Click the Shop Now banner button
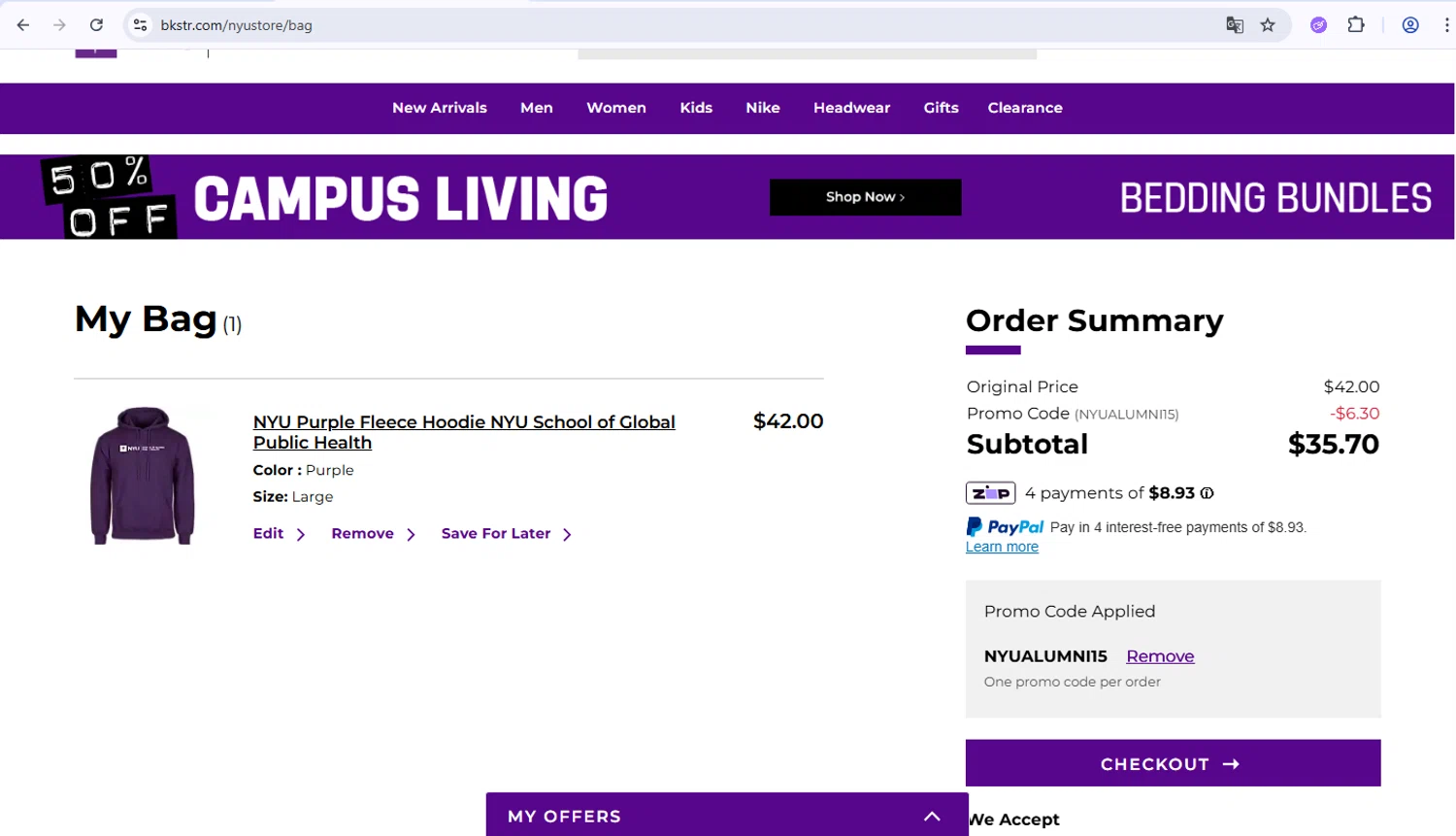The width and height of the screenshot is (1456, 836). point(865,197)
